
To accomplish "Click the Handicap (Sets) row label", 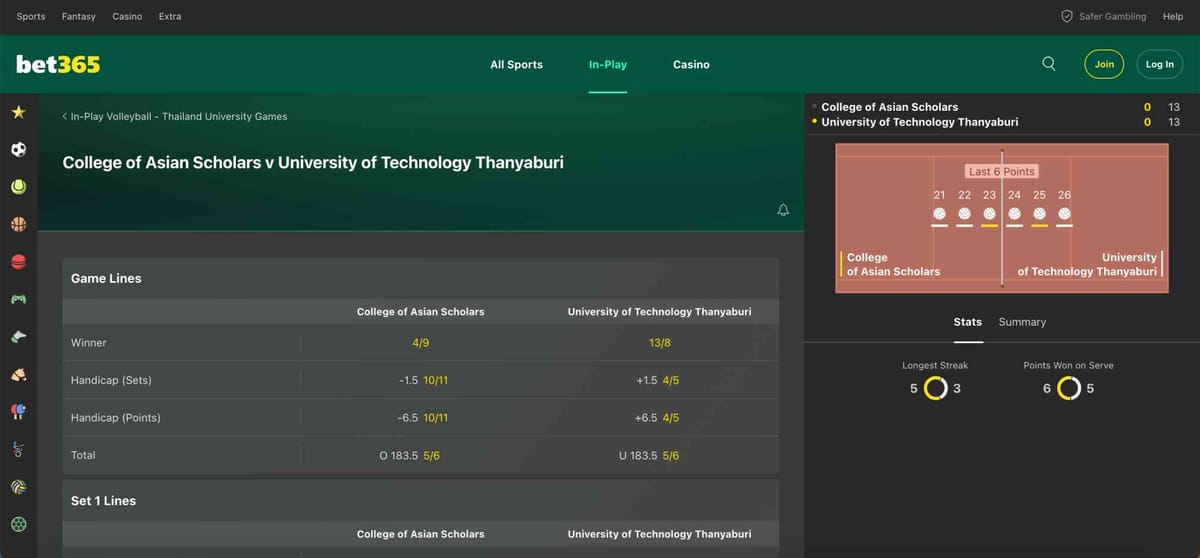I will (111, 380).
